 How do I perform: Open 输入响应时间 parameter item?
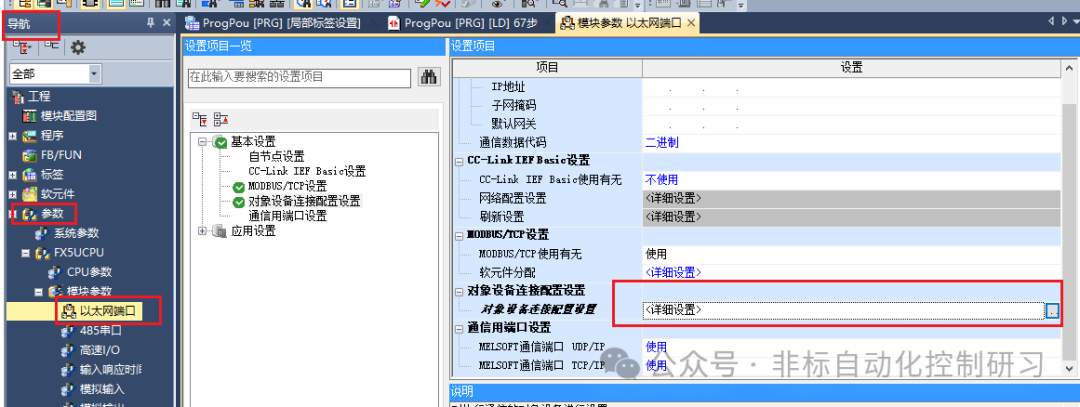[x=111, y=370]
